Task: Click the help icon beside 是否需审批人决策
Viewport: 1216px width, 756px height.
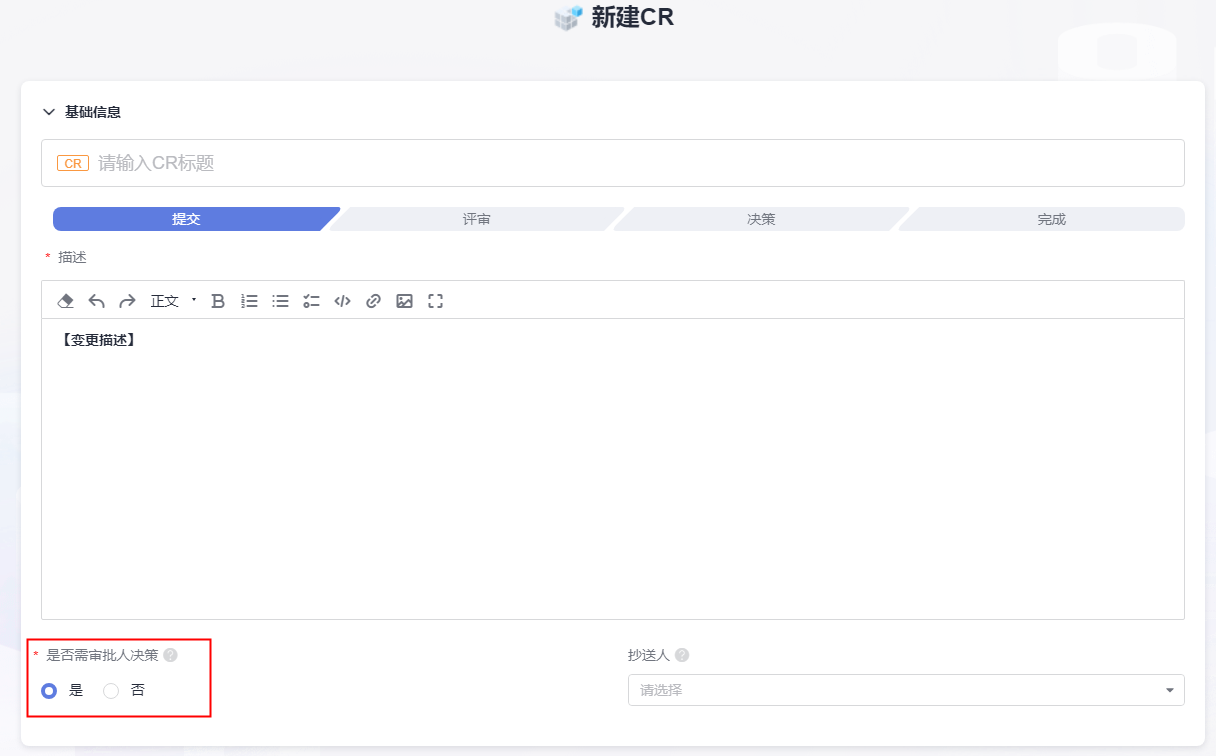Action: click(170, 655)
